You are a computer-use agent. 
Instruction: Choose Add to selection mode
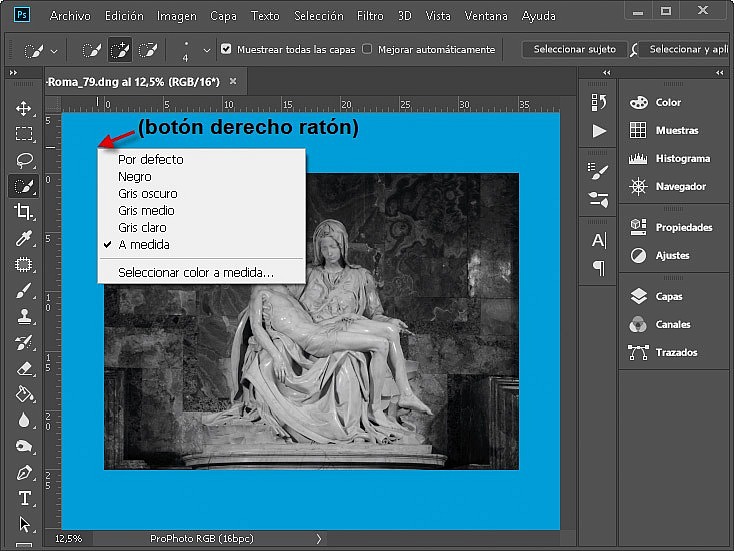coord(120,50)
